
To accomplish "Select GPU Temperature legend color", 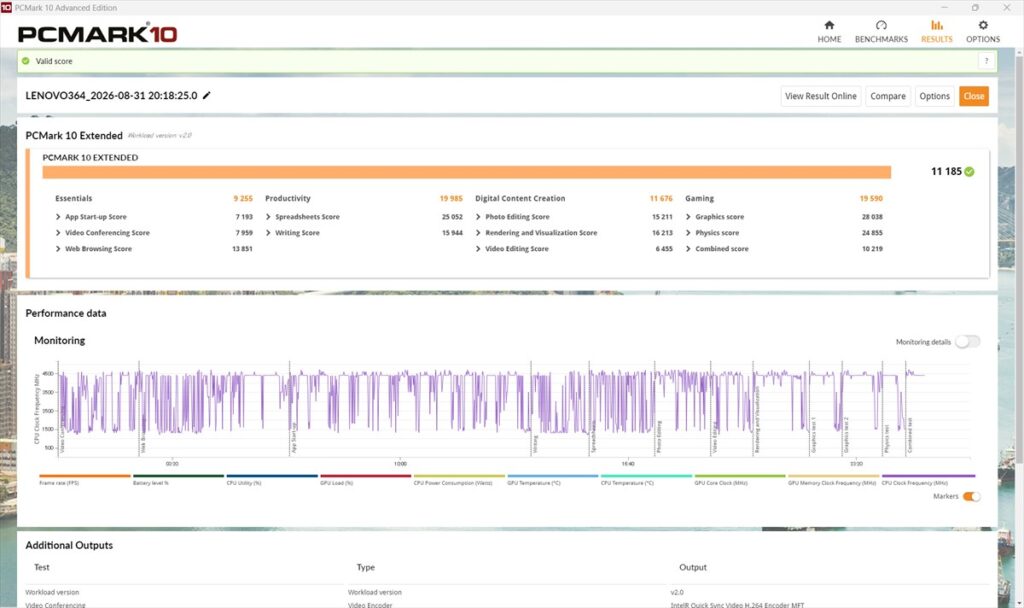I will pos(552,476).
